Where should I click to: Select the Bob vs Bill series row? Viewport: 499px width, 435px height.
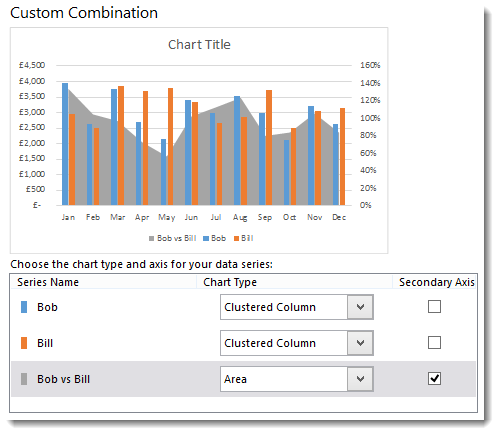click(x=243, y=379)
